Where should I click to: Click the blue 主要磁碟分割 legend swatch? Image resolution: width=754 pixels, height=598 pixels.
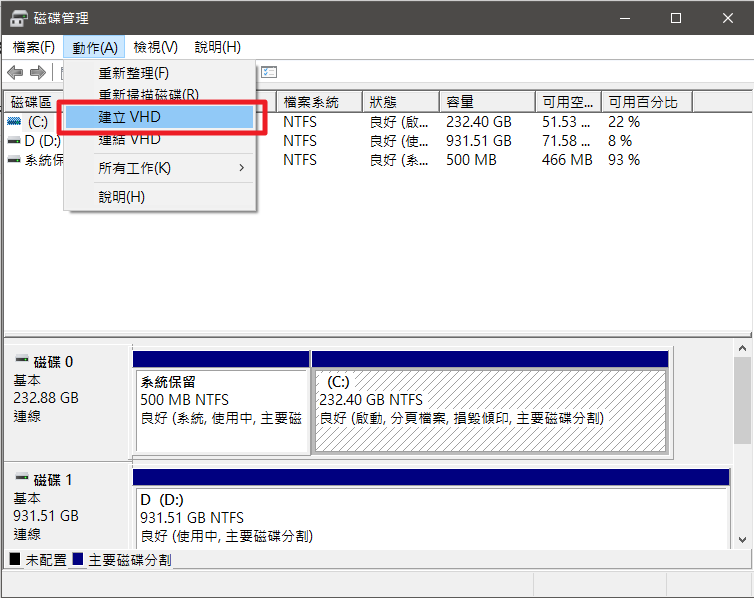pos(79,560)
